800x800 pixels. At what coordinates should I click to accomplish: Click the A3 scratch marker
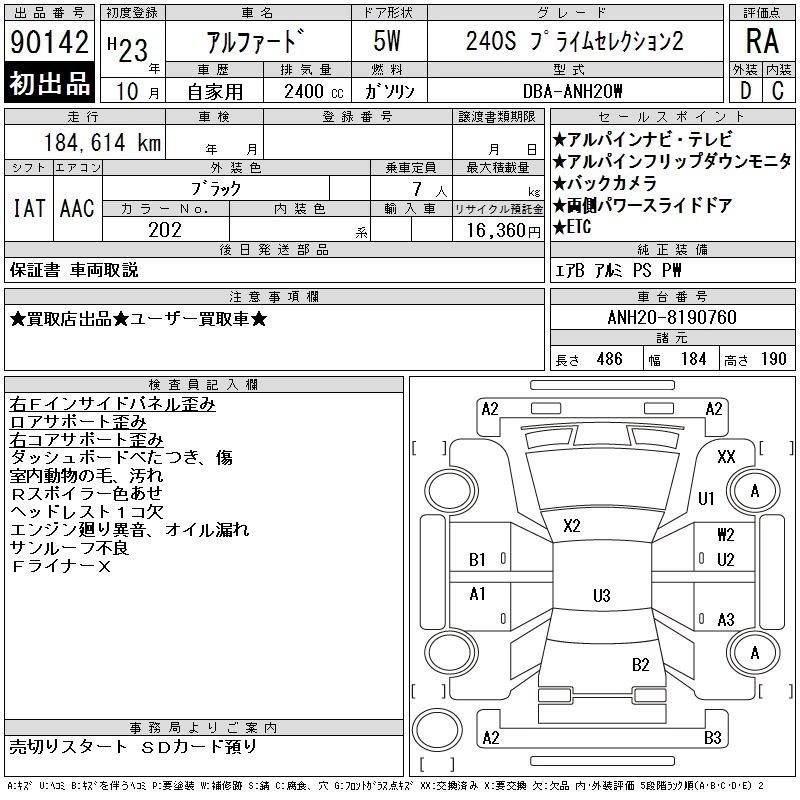[x=726, y=619]
